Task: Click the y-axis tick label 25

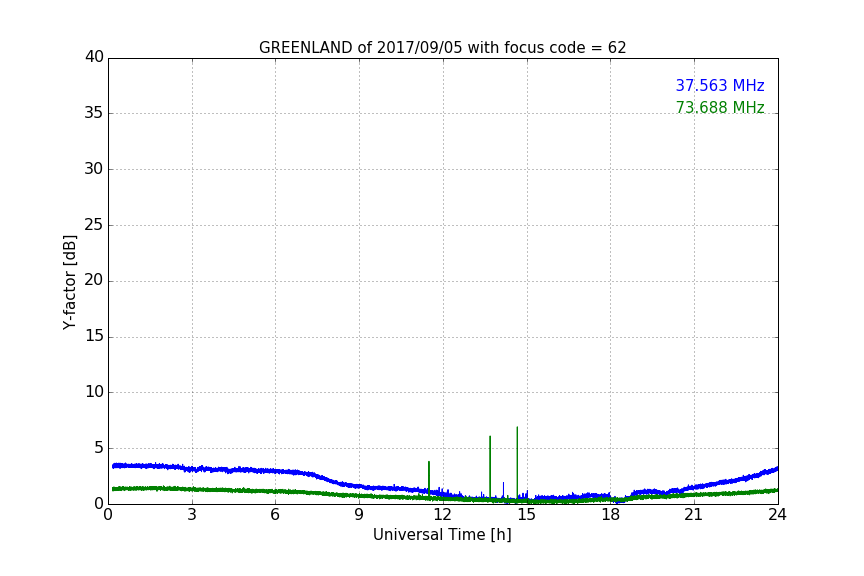Action: click(x=94, y=225)
